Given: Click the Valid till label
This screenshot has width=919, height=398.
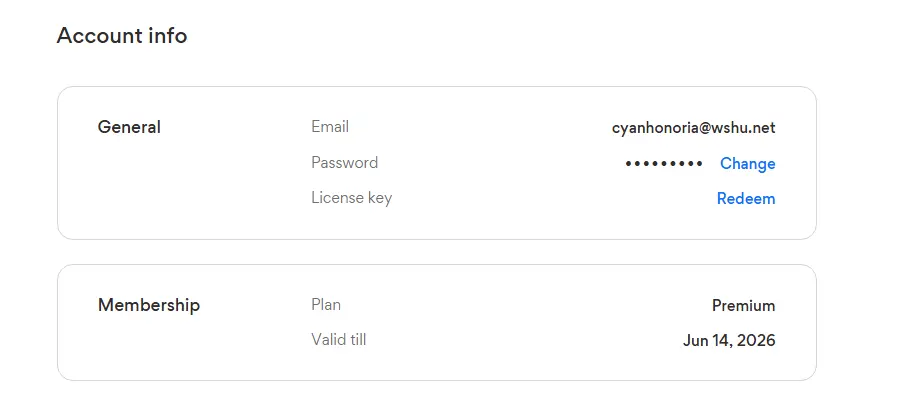Looking at the screenshot, I should (339, 339).
